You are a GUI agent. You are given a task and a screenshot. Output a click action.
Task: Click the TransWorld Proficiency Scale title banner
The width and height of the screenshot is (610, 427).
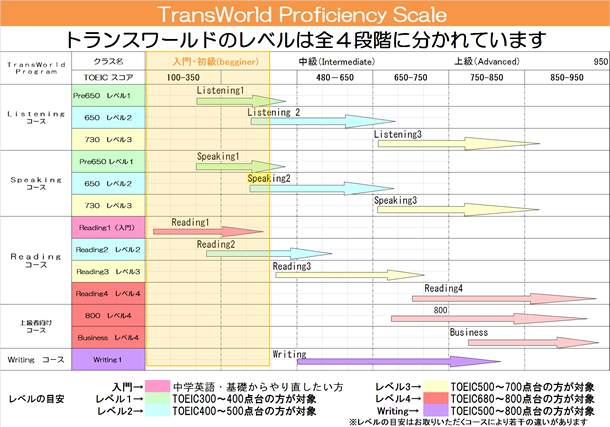point(305,14)
